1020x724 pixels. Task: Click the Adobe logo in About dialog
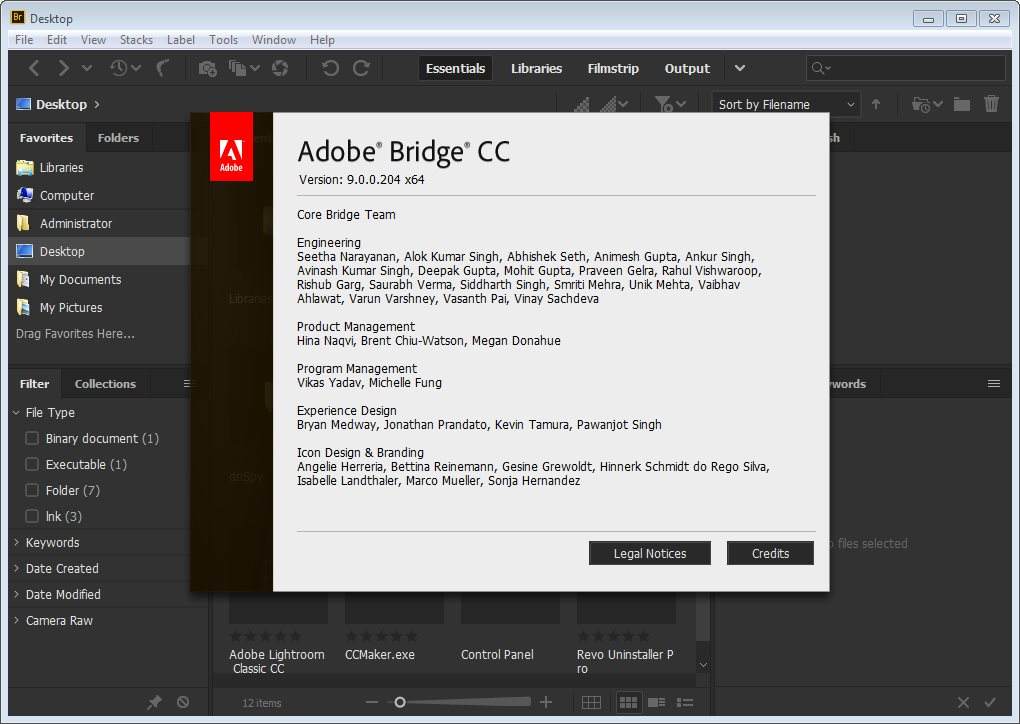[231, 147]
